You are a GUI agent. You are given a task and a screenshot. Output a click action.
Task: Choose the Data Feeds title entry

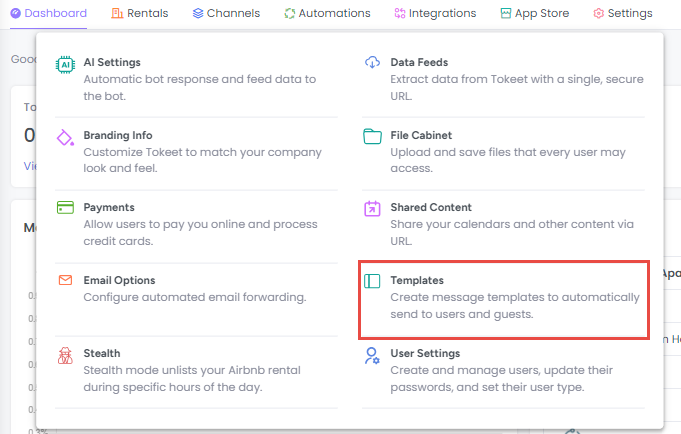click(x=420, y=62)
